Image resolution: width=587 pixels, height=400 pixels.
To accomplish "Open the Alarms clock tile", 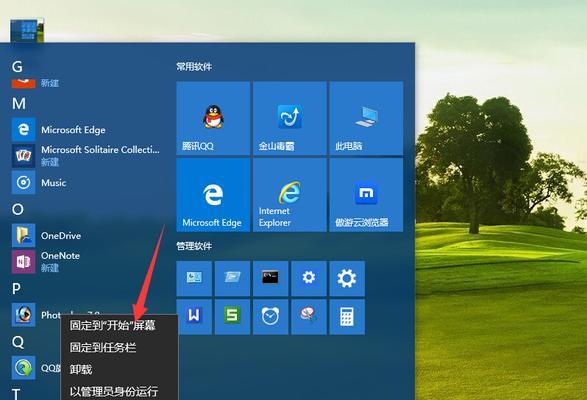I will 270,316.
